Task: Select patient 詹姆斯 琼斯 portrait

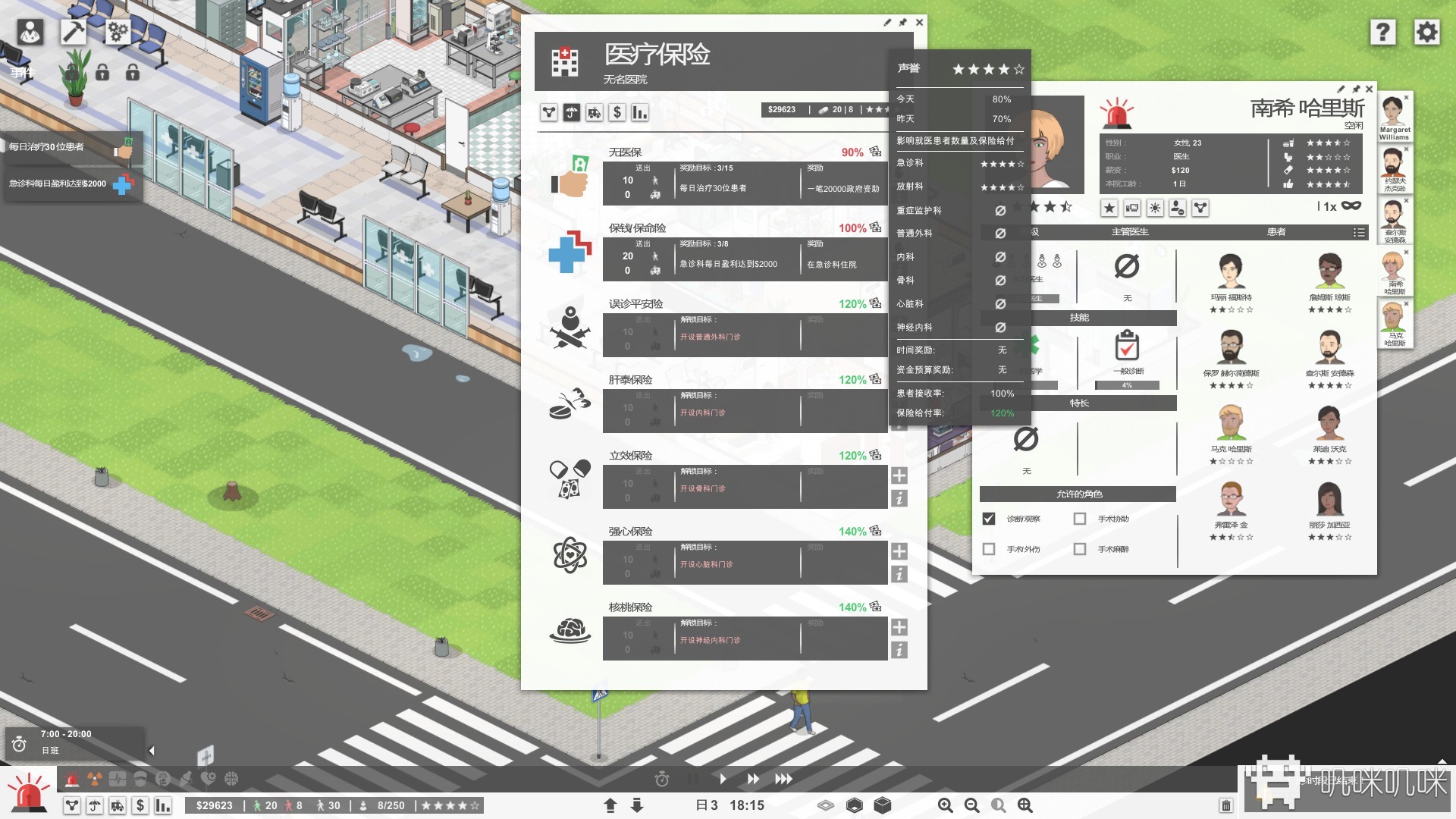Action: pyautogui.click(x=1329, y=271)
